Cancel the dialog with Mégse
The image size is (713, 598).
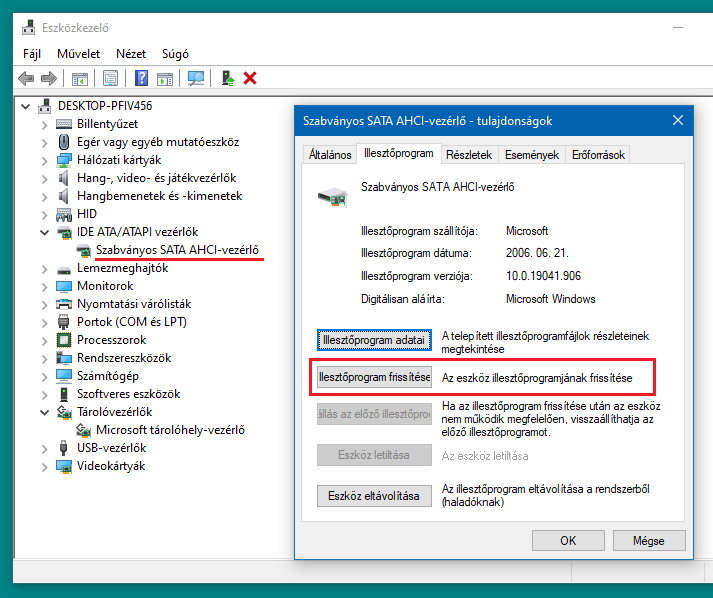click(x=649, y=540)
